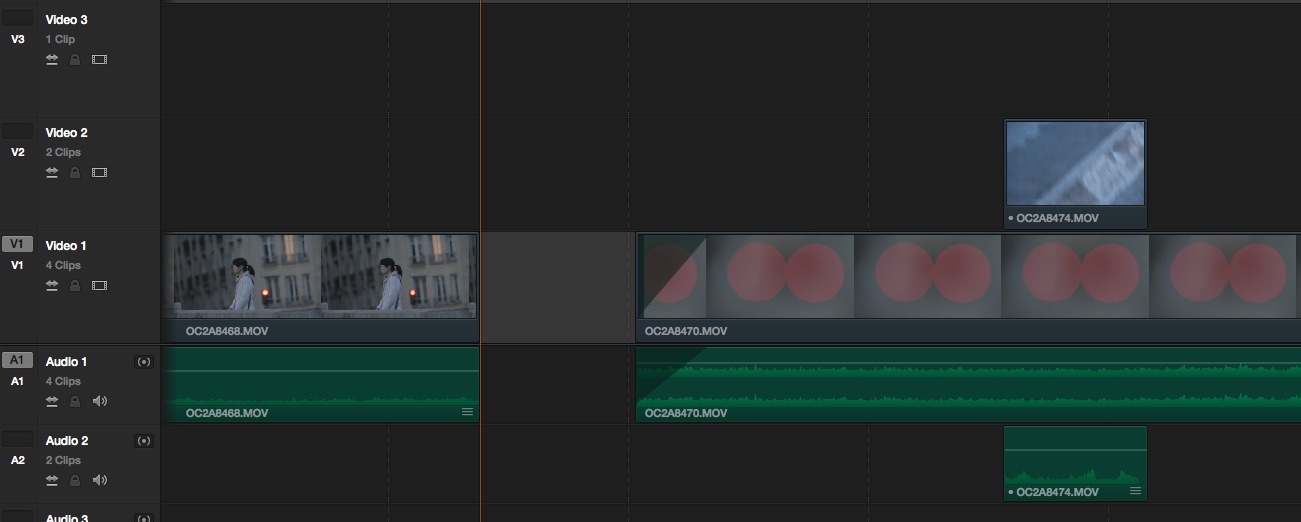Viewport: 1301px width, 522px height.
Task: Click volume line of OC2A8468.MOV audio clip
Action: (320, 371)
